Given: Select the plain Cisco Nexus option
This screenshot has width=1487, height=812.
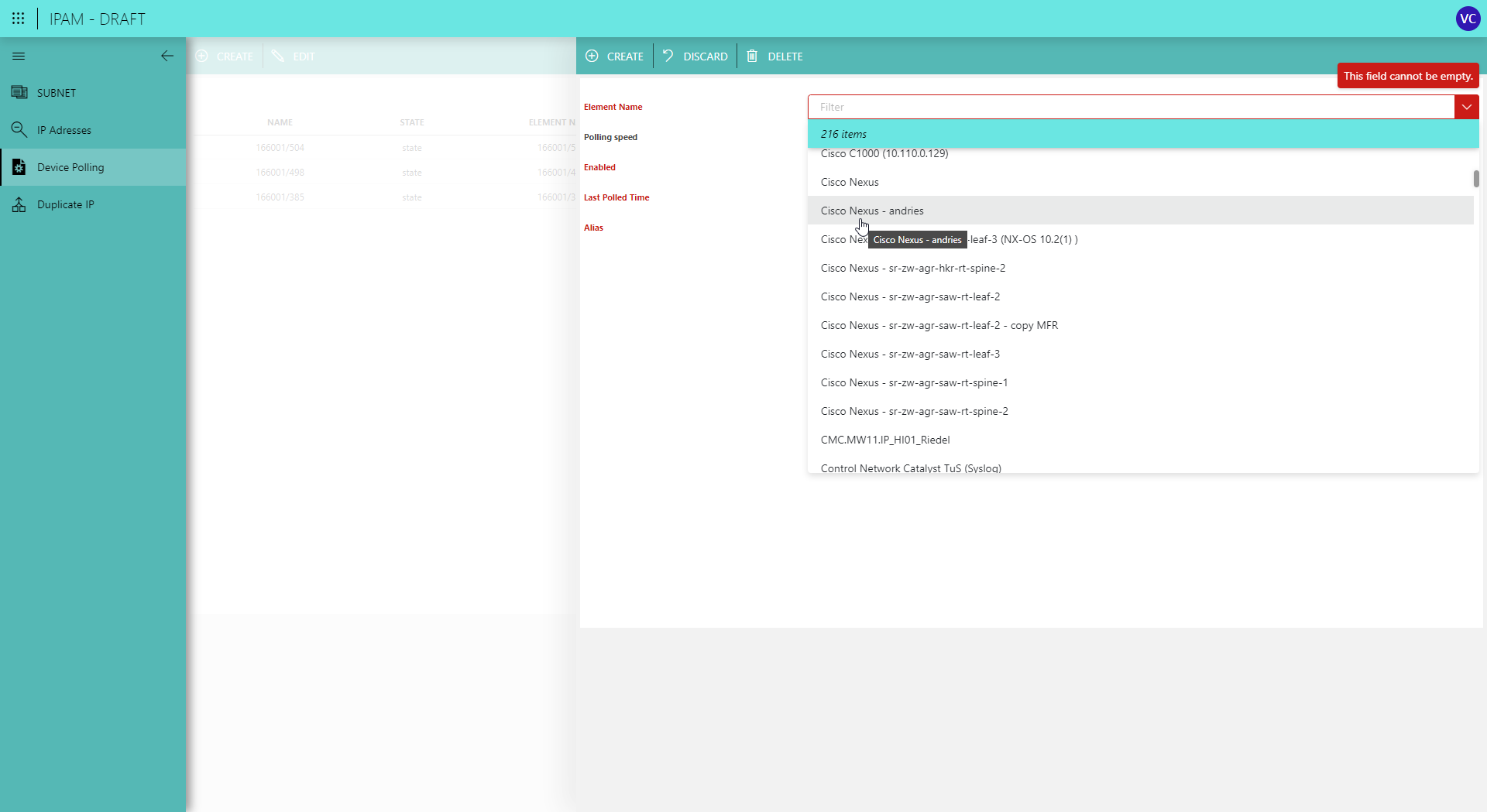Looking at the screenshot, I should 1140,182.
